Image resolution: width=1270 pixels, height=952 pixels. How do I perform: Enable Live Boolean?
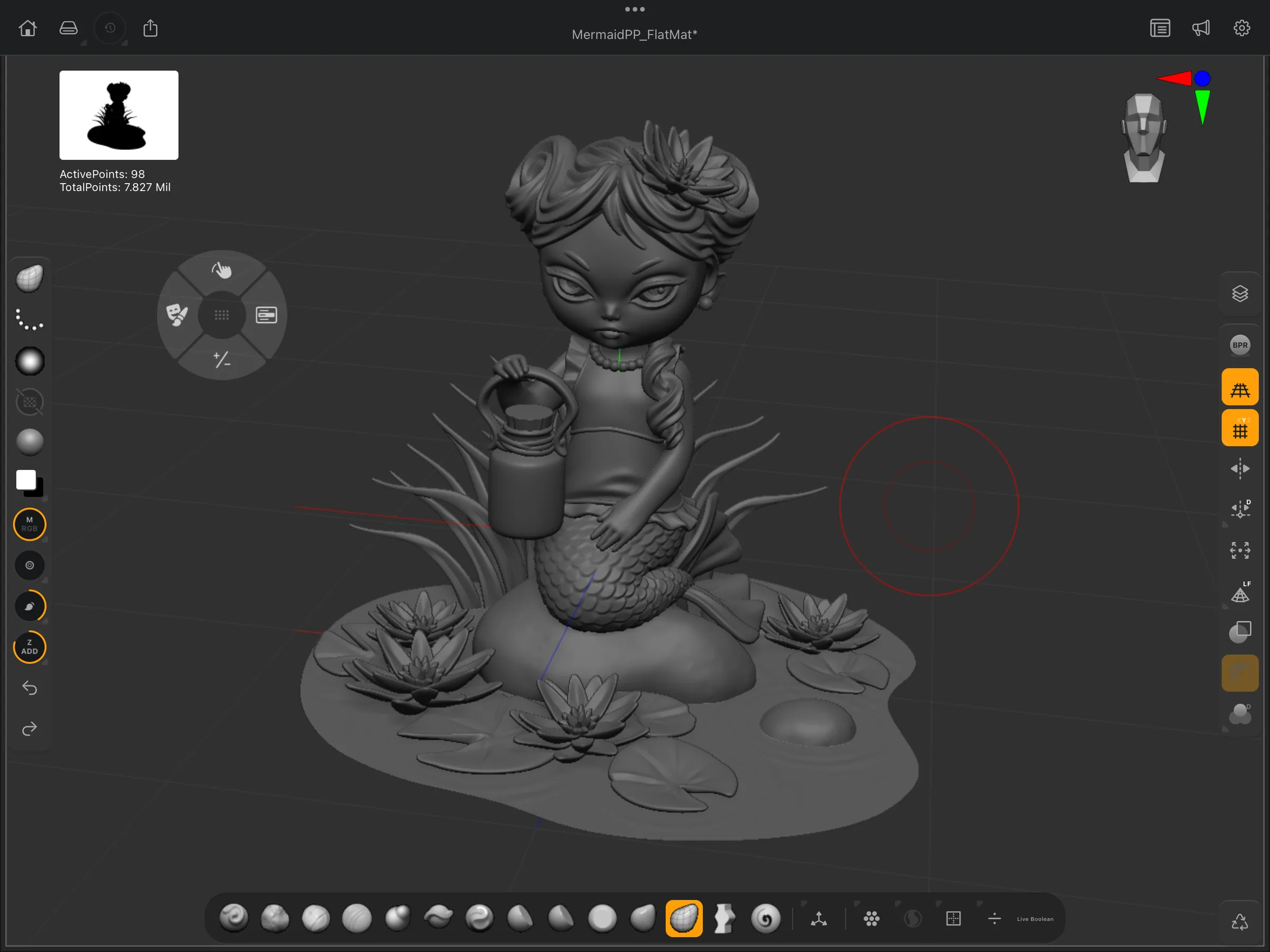(1035, 919)
